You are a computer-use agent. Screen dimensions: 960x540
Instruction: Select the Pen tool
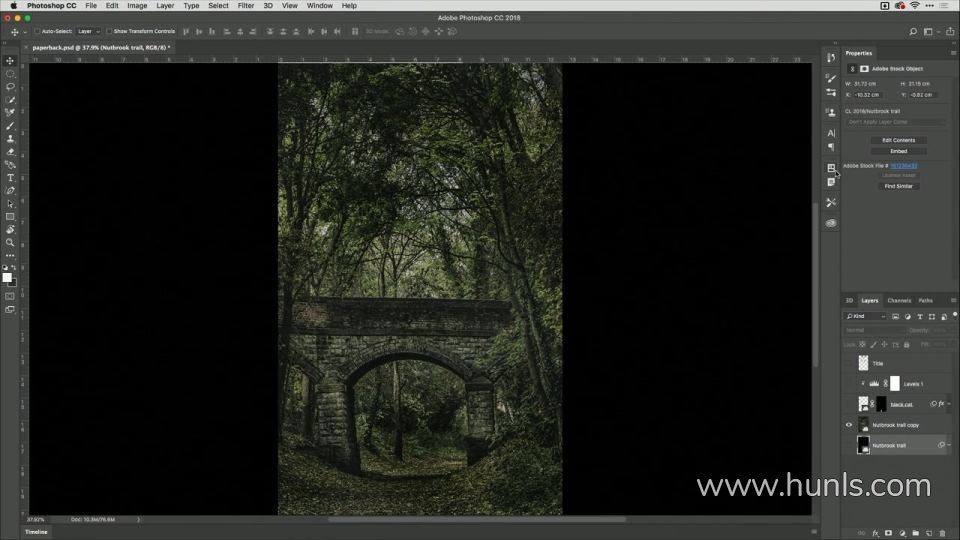coord(10,190)
